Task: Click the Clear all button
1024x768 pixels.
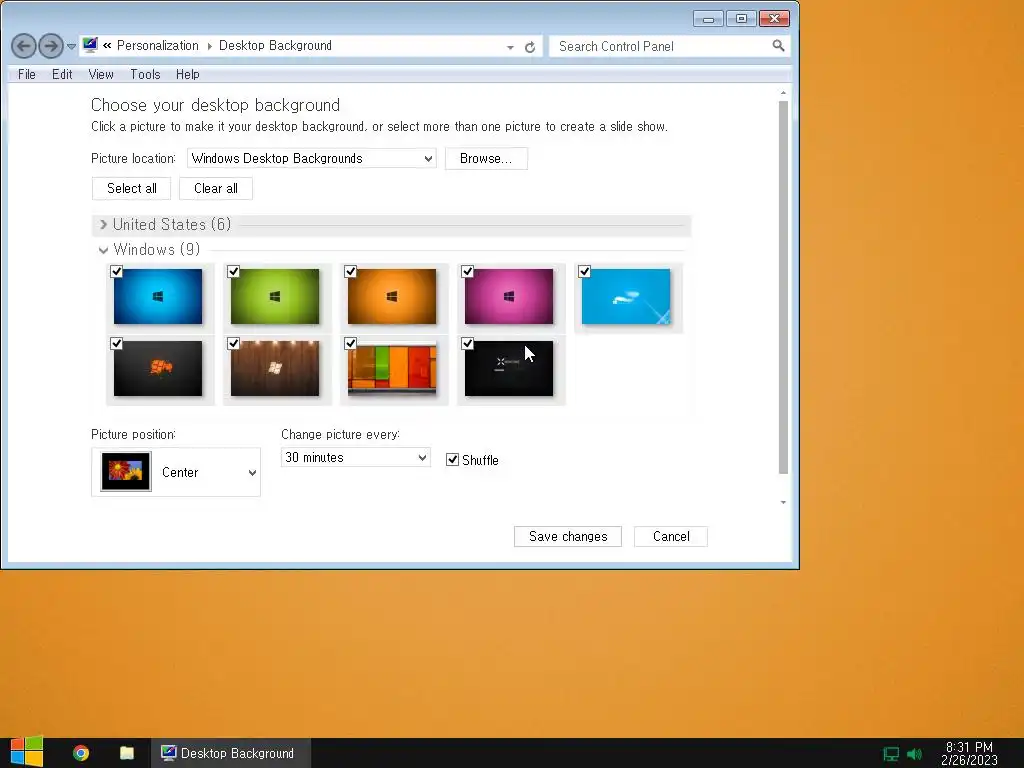Action: pyautogui.click(x=216, y=189)
